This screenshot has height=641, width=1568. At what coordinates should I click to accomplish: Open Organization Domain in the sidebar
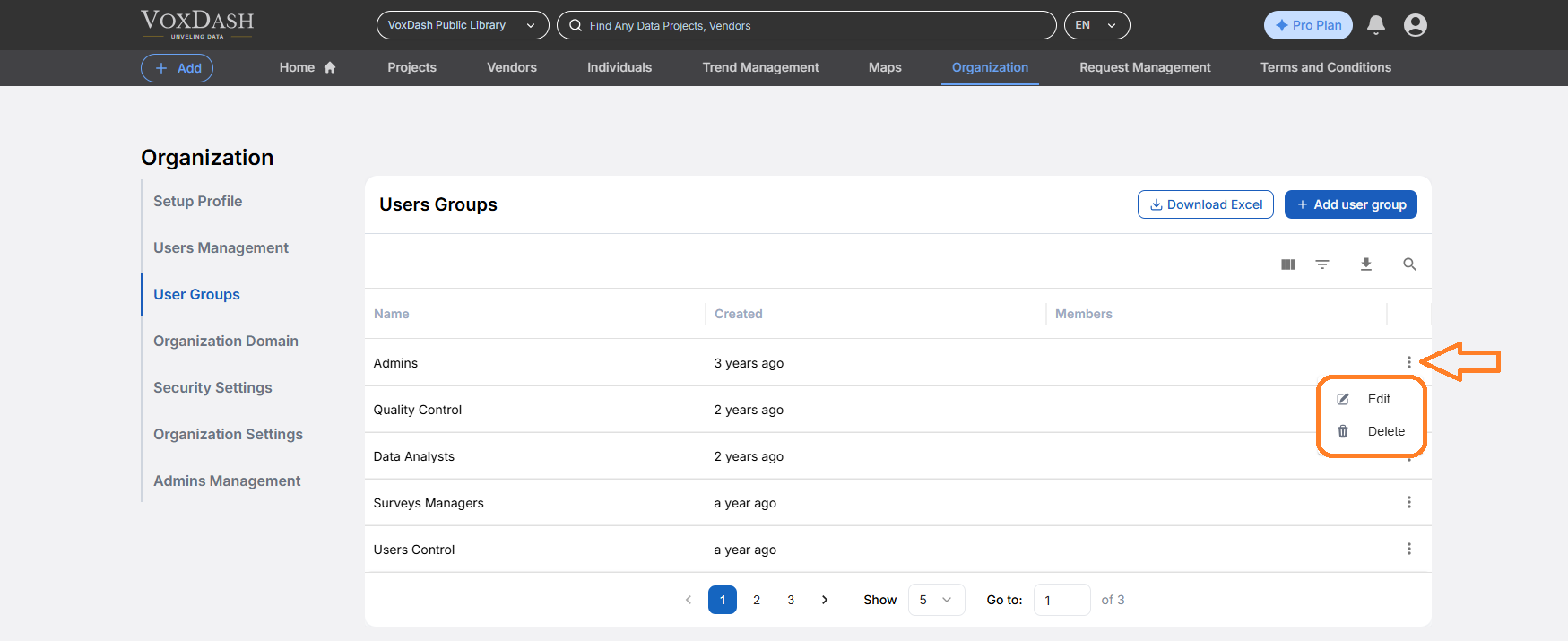[226, 341]
